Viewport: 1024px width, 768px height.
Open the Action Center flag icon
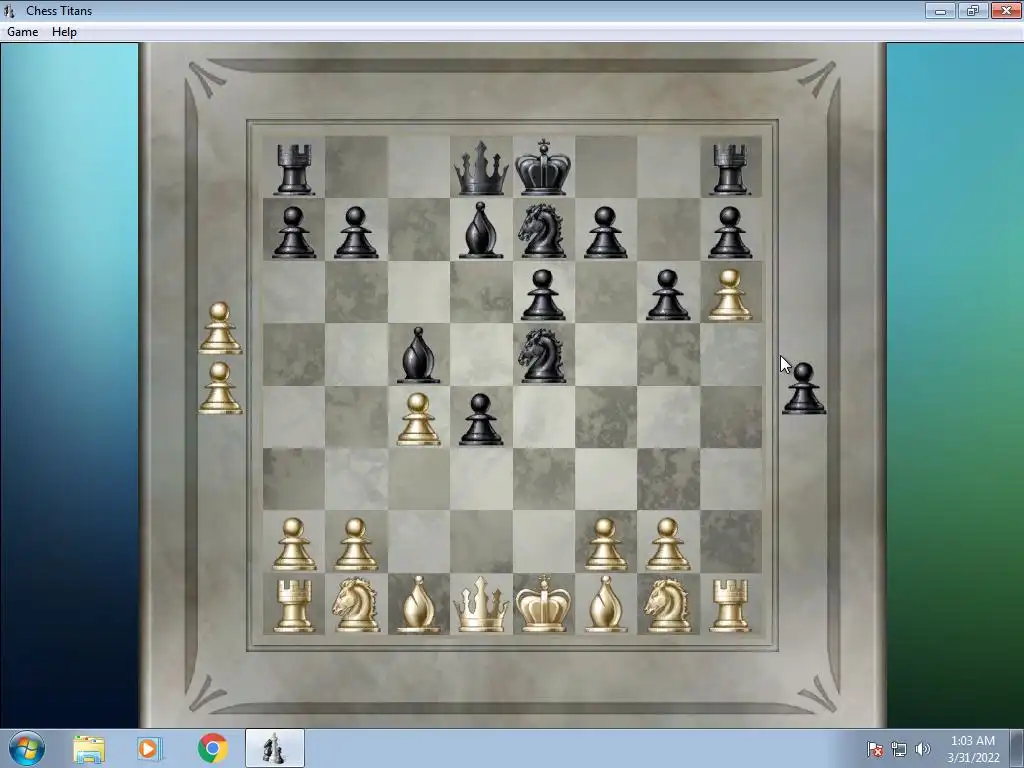[874, 749]
